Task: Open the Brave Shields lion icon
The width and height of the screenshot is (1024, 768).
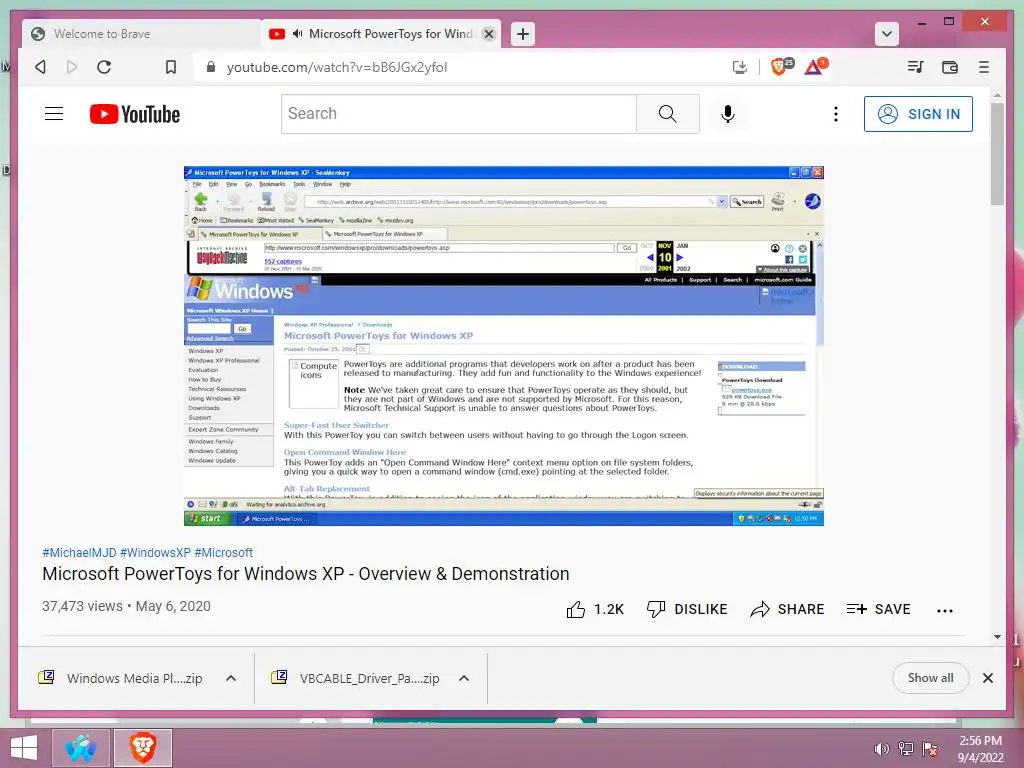Action: coord(780,66)
